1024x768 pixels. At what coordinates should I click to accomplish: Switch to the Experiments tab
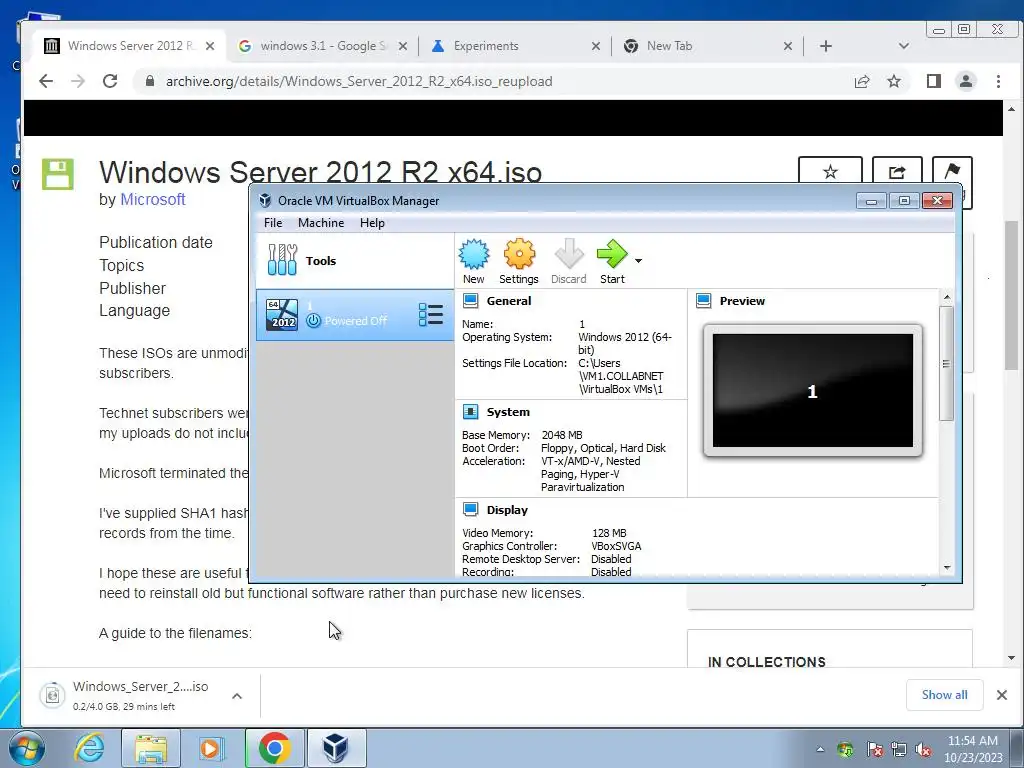[x=516, y=46]
